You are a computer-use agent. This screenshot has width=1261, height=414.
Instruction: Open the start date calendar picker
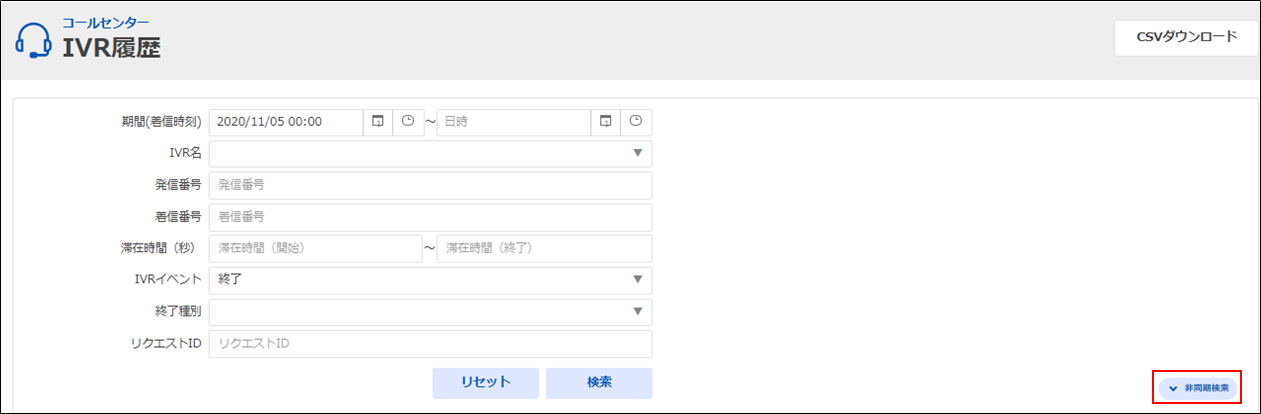pyautogui.click(x=377, y=121)
